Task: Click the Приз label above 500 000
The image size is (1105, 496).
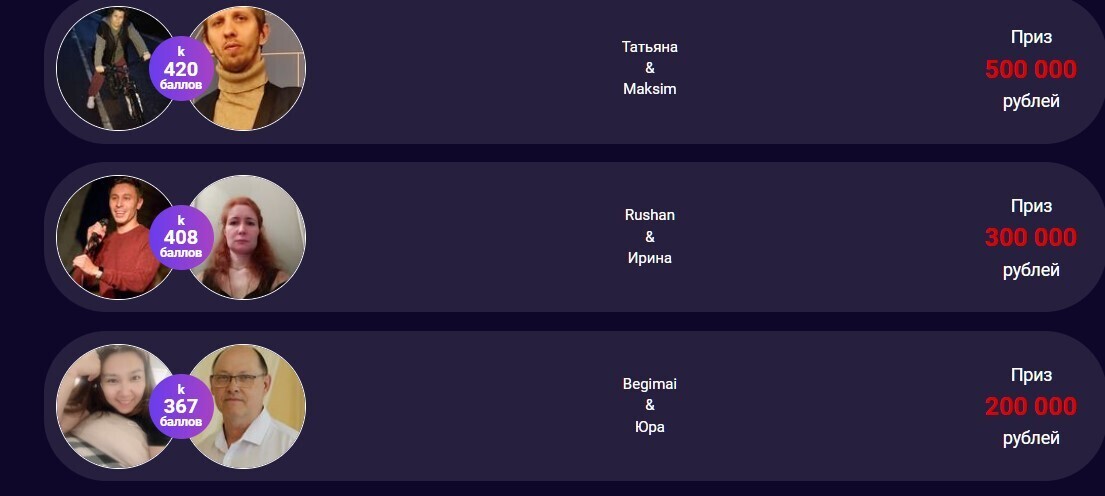Action: click(x=1031, y=37)
